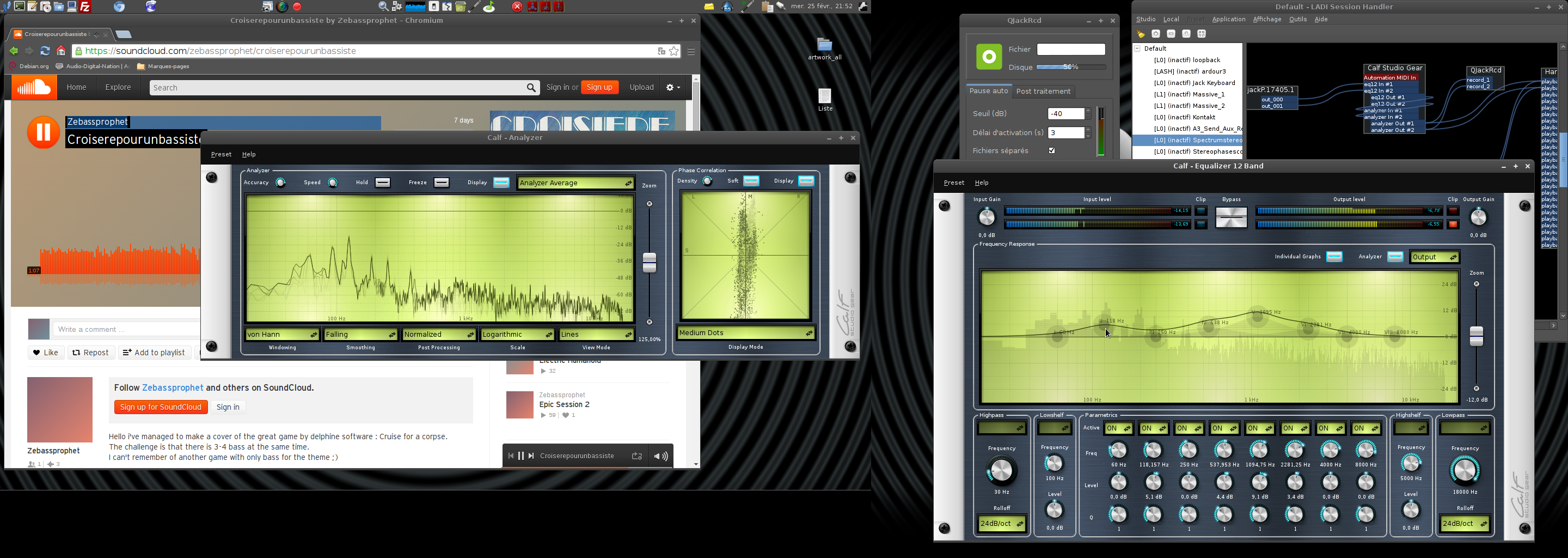This screenshot has height=558, width=1568.
Task: Click the SoundCloud logo in the header
Action: point(34,88)
